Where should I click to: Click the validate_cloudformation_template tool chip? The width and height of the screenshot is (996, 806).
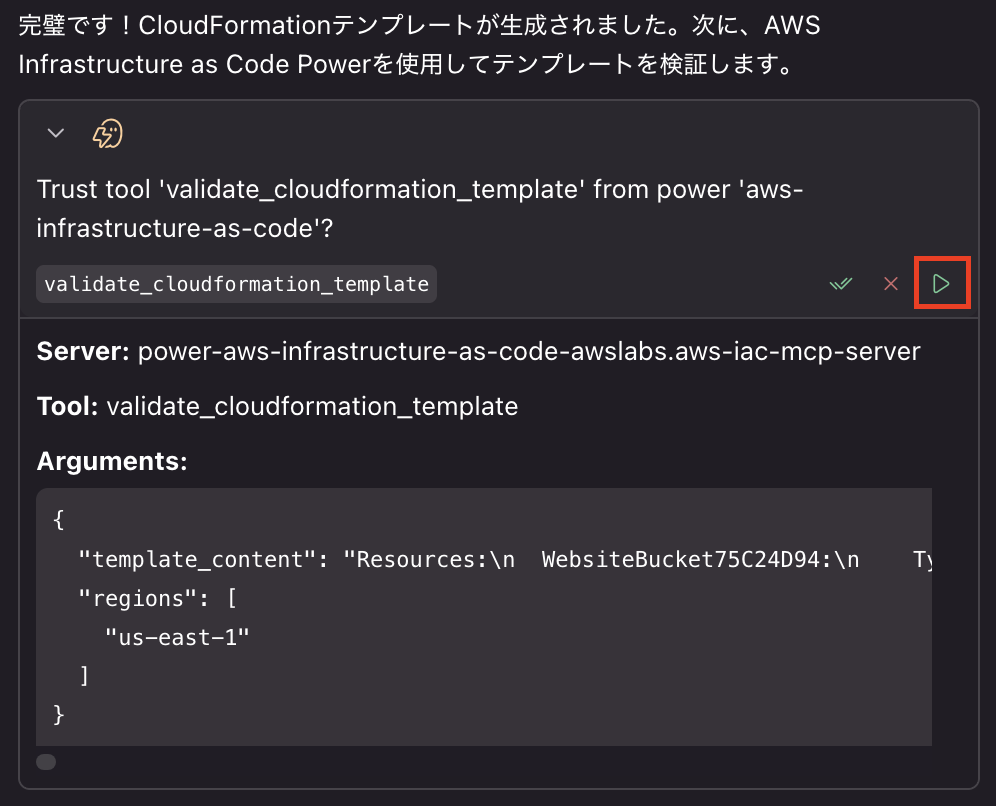[236, 284]
